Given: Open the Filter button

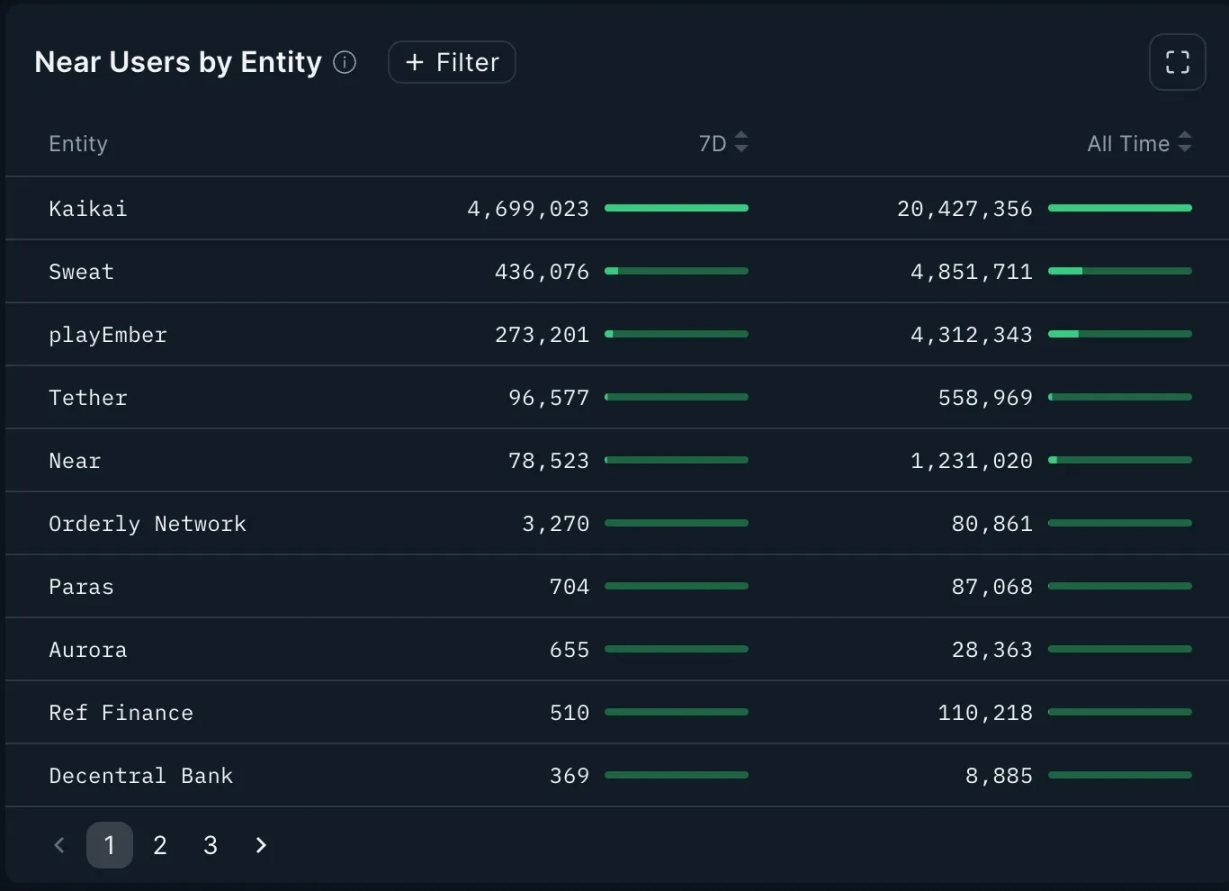Looking at the screenshot, I should pos(452,62).
